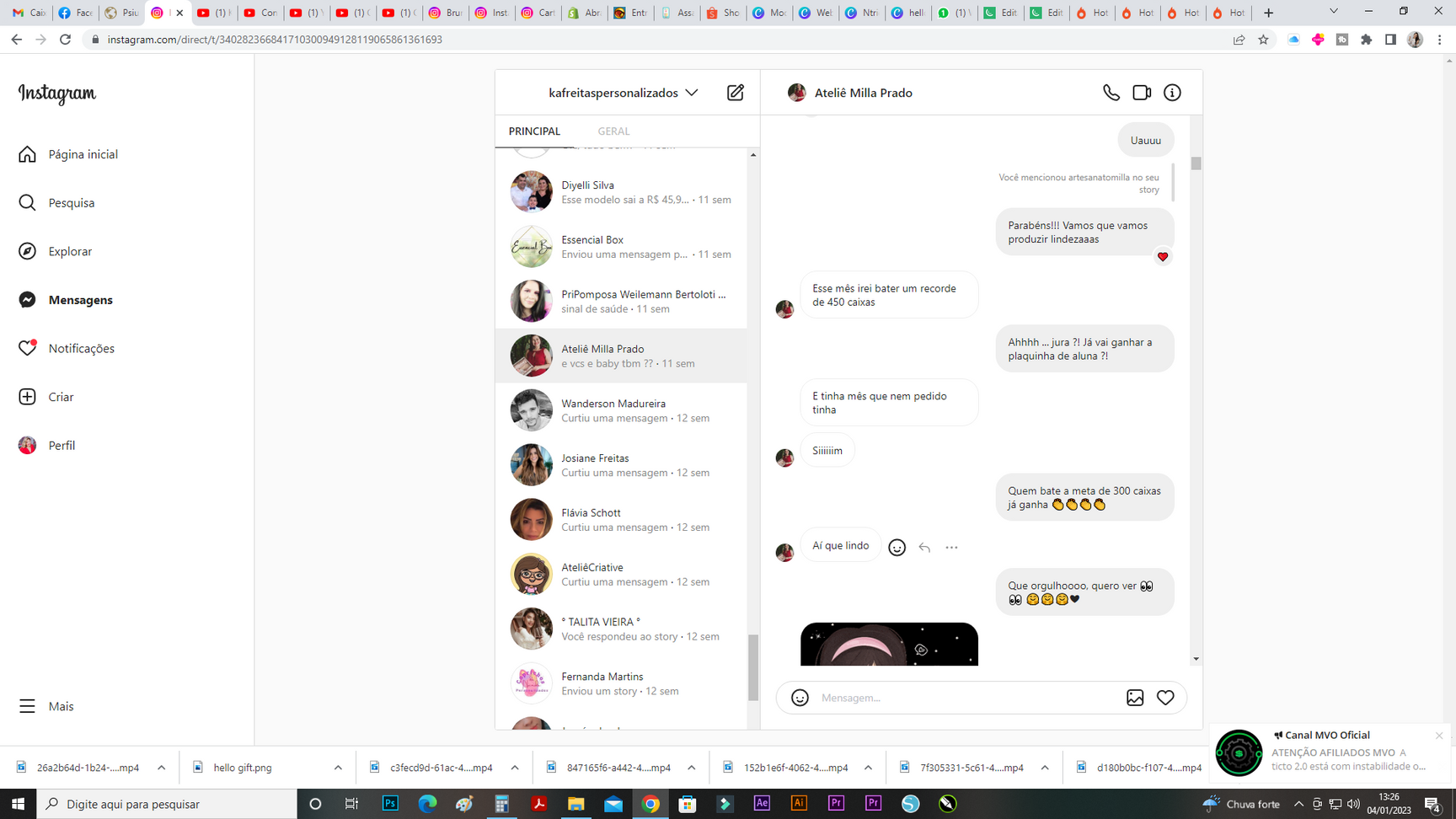
Task: Go to Notificações in the sidebar
Action: (x=81, y=348)
